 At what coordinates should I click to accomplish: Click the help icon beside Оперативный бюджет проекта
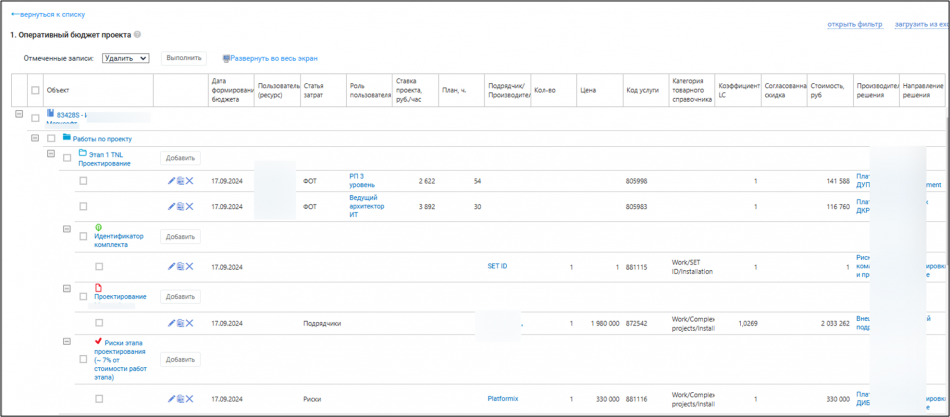[x=137, y=34]
